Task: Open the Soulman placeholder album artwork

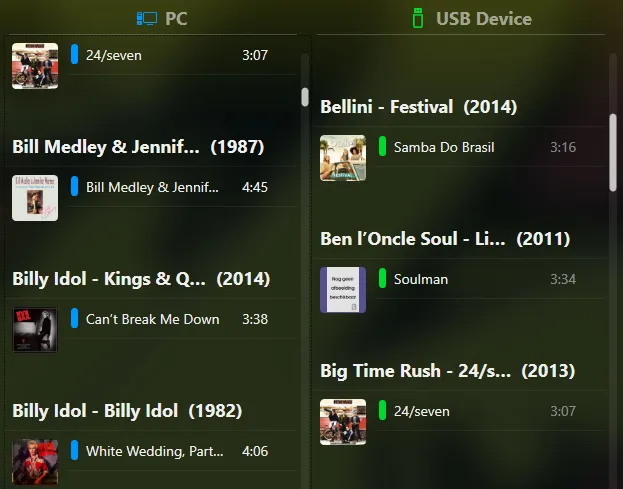Action: point(343,290)
